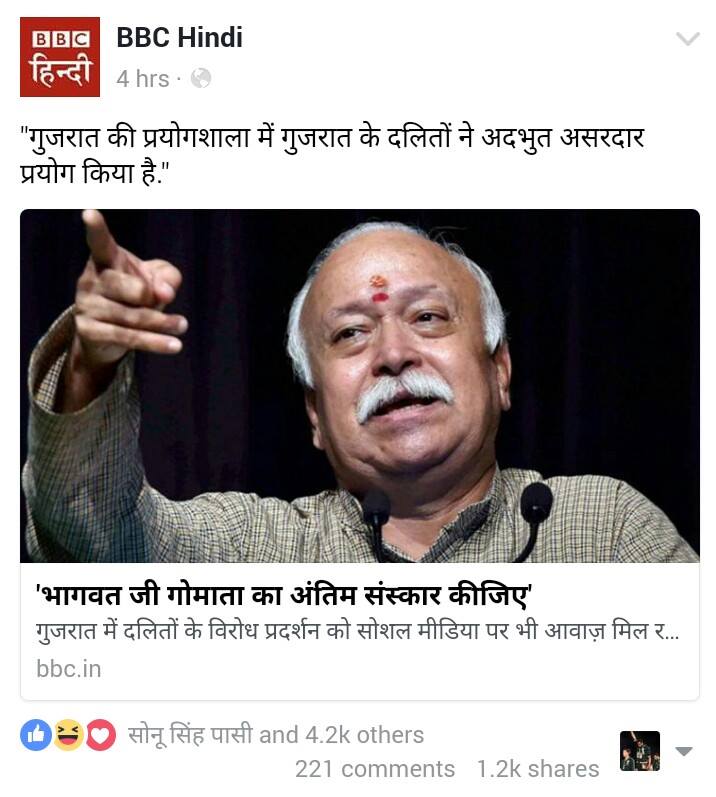The height and width of the screenshot is (797, 716).
Task: Click the pointing hand in the article photo
Action: (127, 290)
